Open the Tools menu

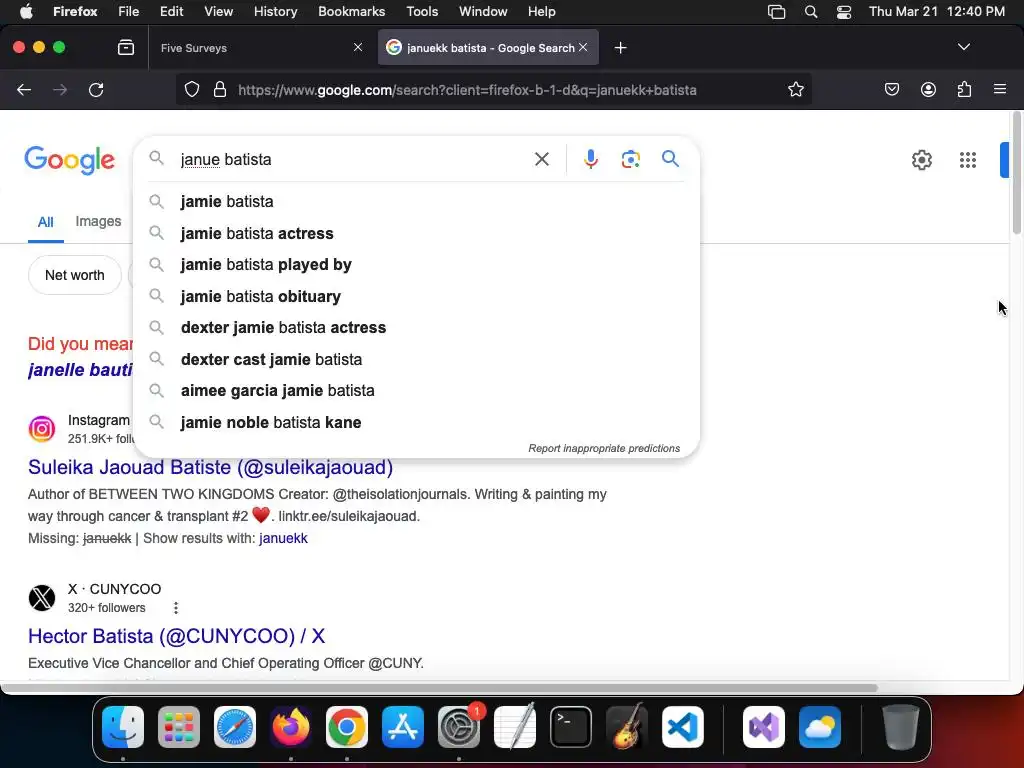(x=422, y=11)
